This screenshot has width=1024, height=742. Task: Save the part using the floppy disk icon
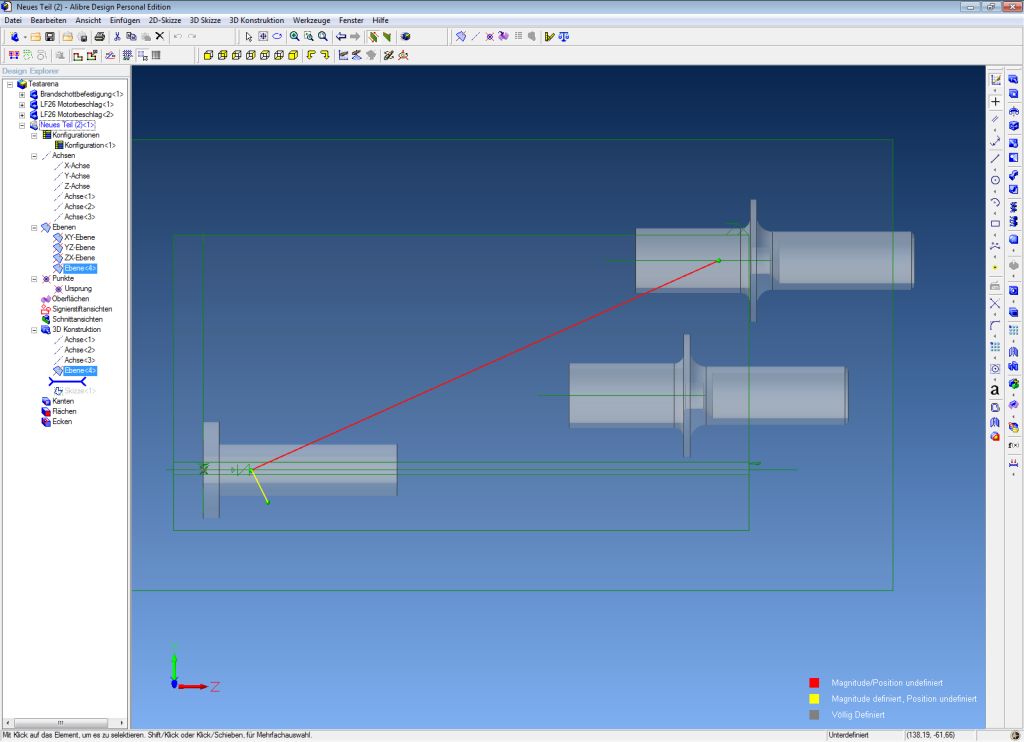pos(50,37)
